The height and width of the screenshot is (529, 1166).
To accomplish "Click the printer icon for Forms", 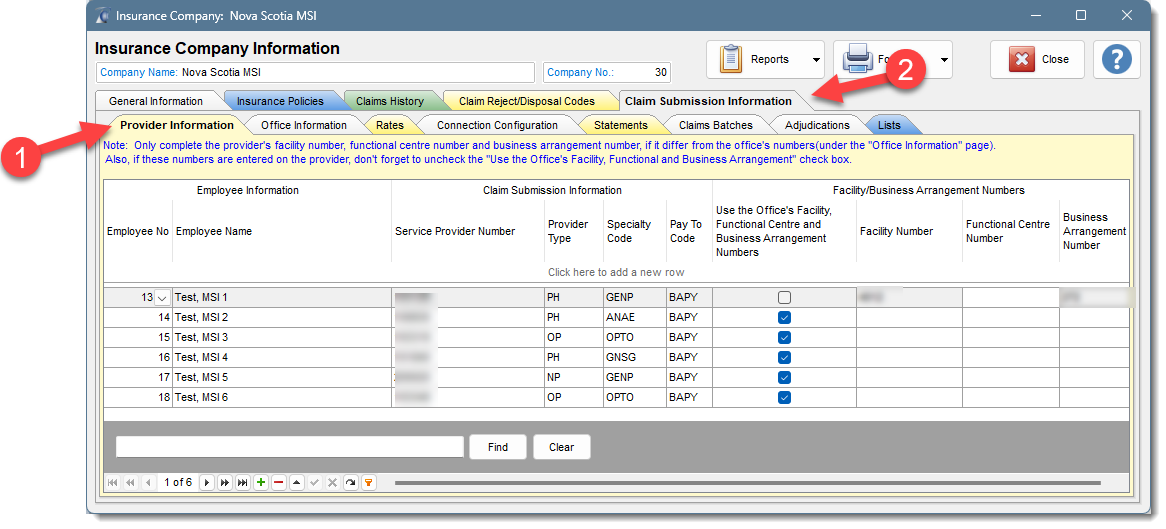I will click(857, 60).
